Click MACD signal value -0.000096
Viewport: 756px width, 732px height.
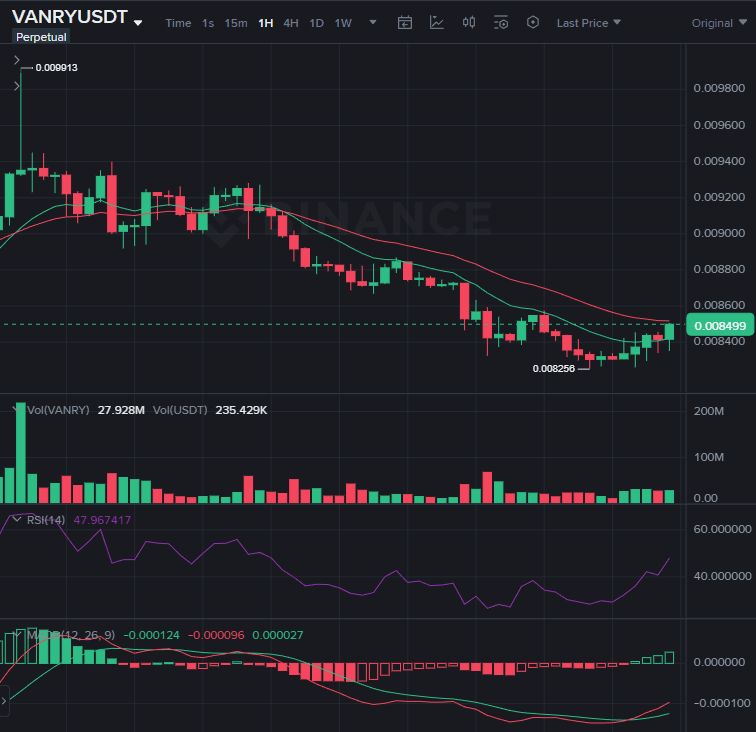point(216,635)
